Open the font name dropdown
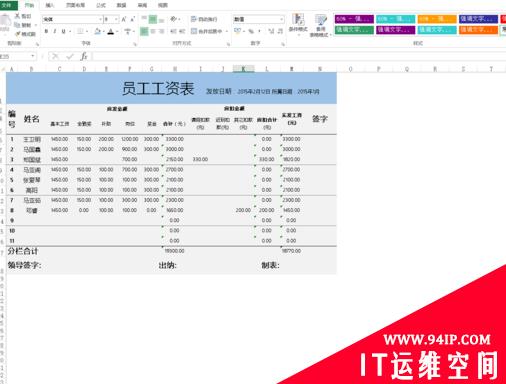The width and height of the screenshot is (506, 384). pyautogui.click(x=100, y=19)
